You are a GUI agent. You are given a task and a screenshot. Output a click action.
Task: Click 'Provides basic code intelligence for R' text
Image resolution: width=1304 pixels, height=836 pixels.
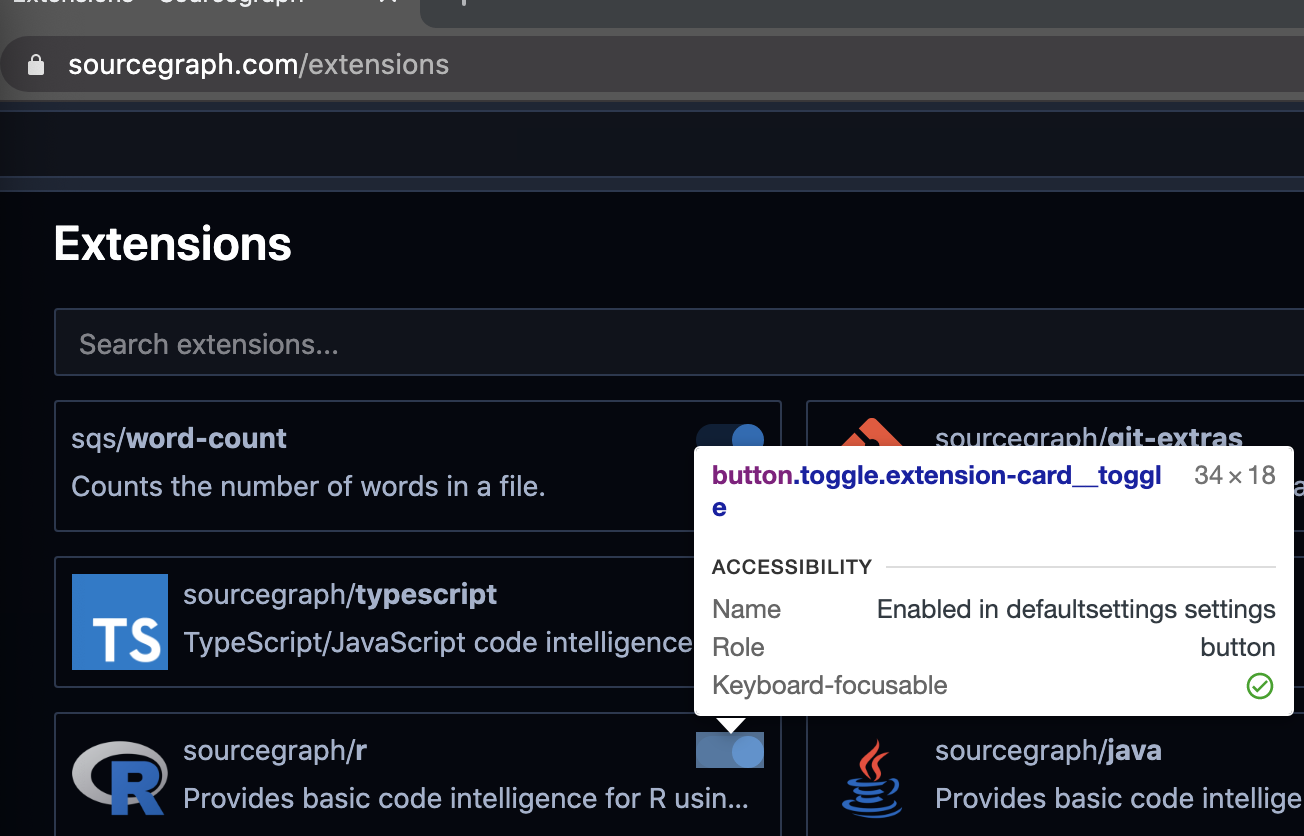click(x=466, y=798)
